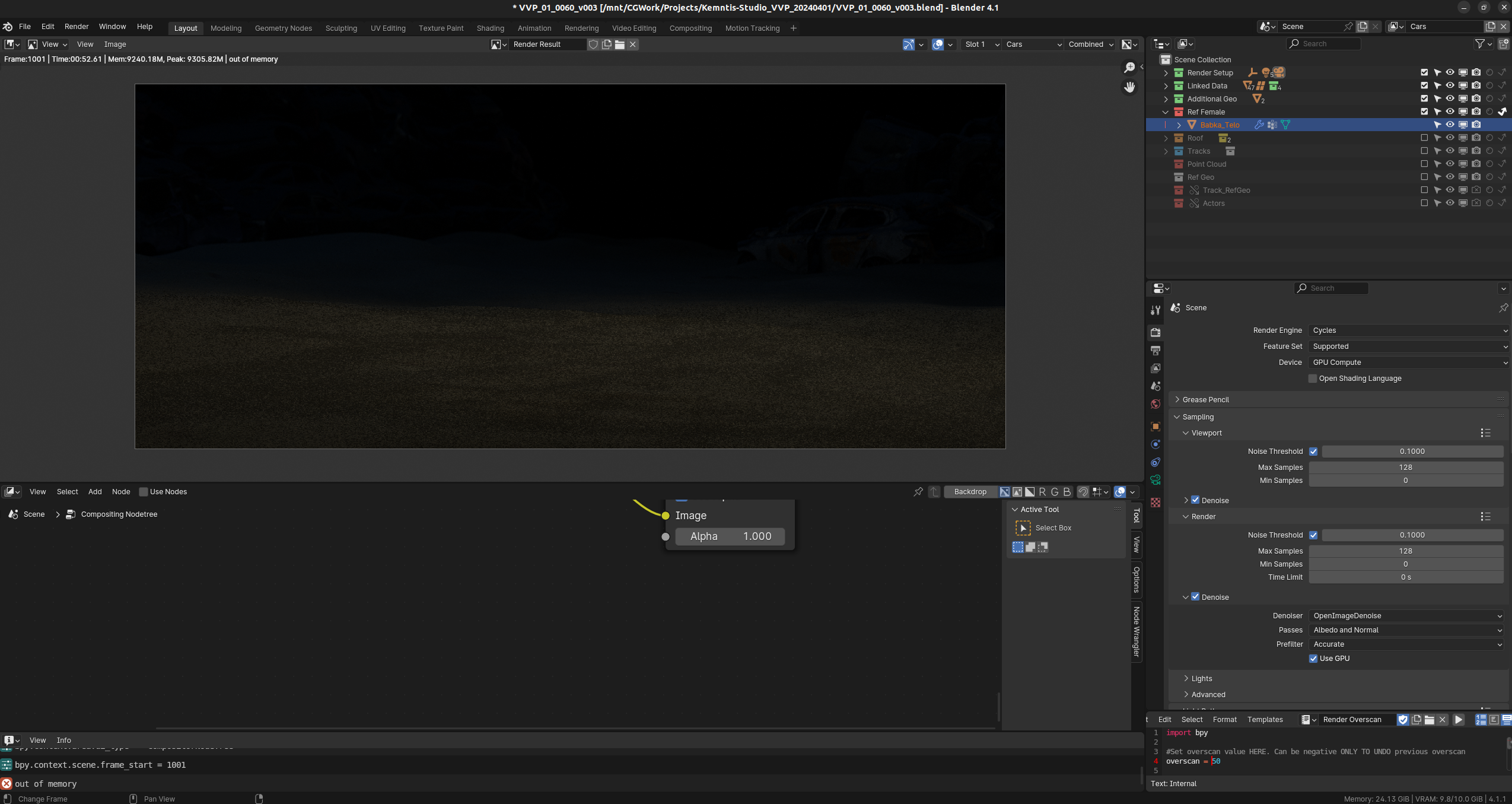Open the Slot 1 dropdown in image editor
The image size is (1512, 804).
click(982, 45)
